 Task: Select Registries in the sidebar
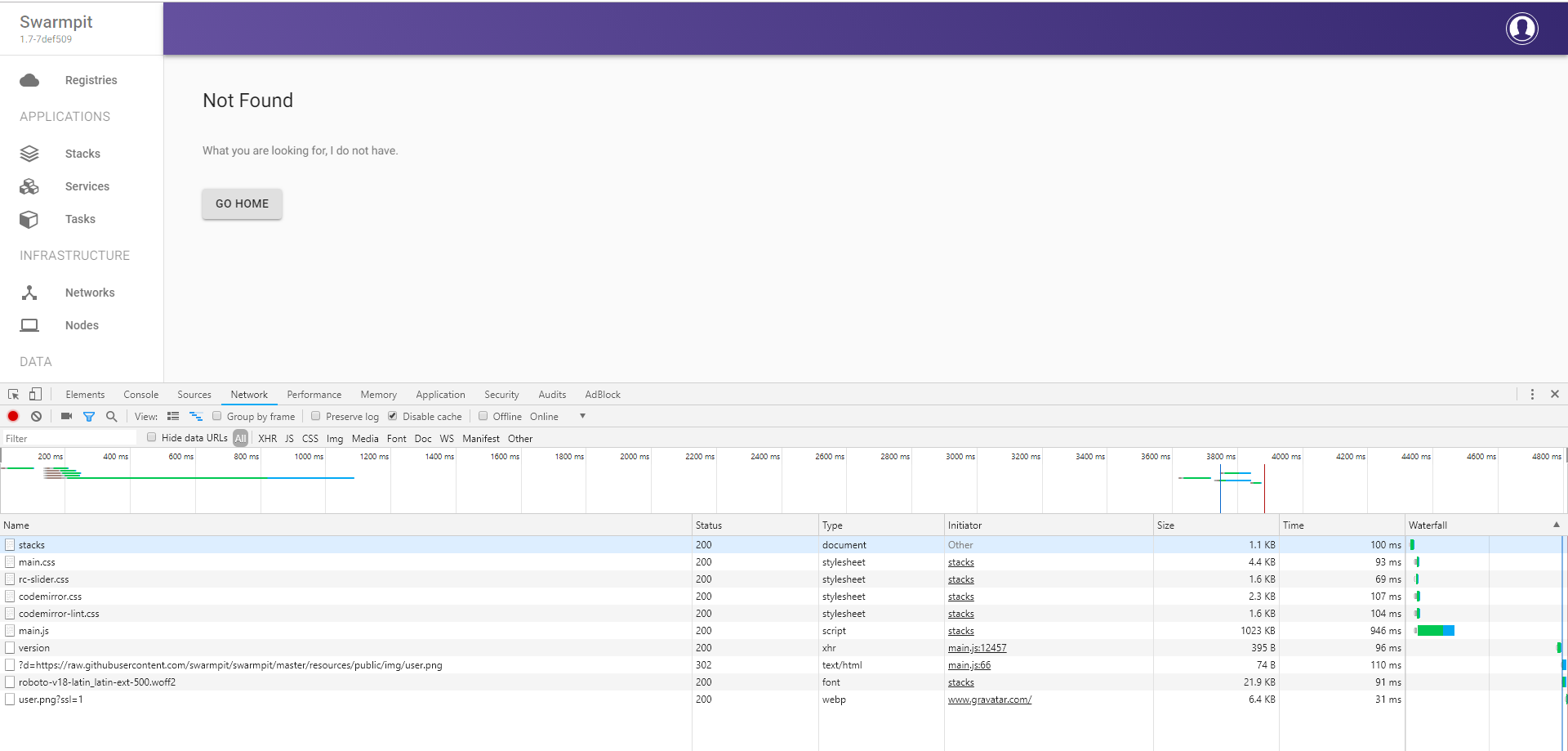pyautogui.click(x=91, y=80)
